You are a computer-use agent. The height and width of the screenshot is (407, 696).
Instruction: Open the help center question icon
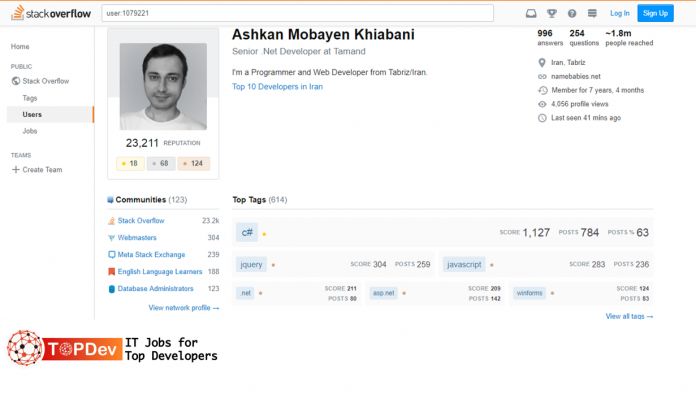pyautogui.click(x=571, y=13)
